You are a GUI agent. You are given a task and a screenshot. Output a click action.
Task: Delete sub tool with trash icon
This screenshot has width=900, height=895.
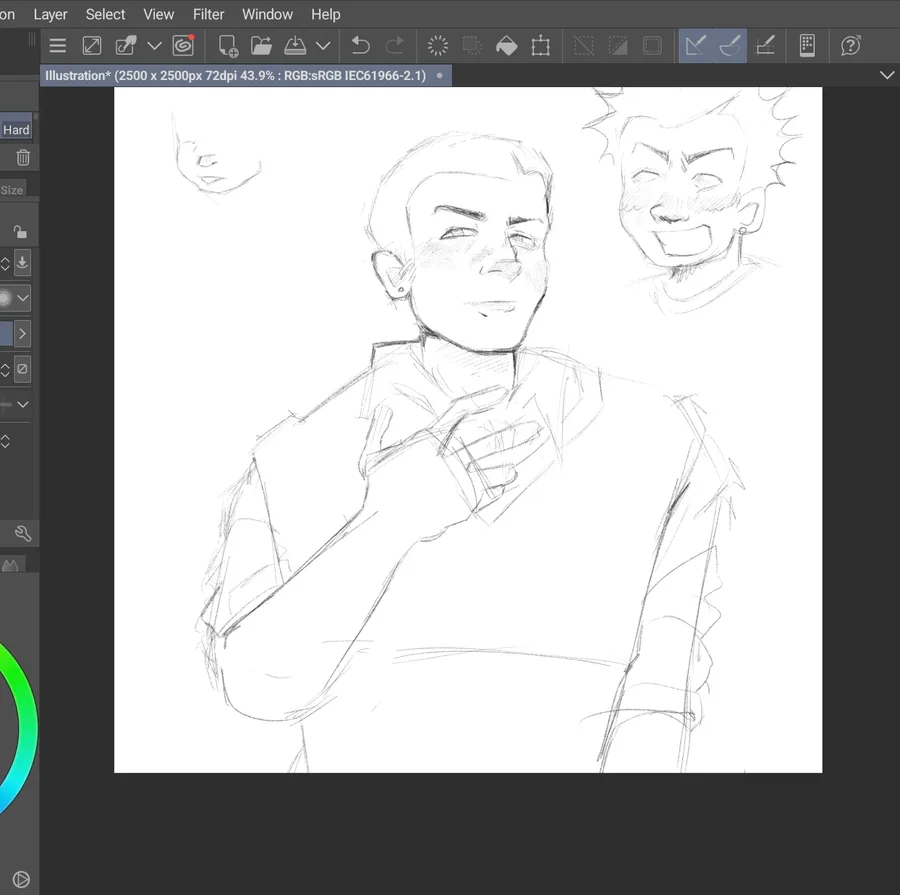coord(23,157)
